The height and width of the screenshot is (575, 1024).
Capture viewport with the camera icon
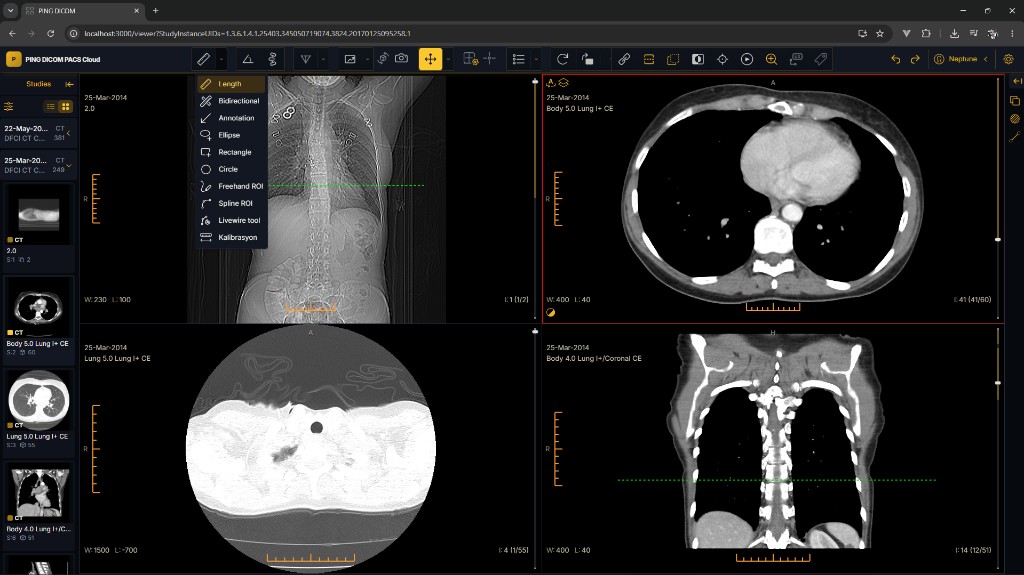pos(402,59)
